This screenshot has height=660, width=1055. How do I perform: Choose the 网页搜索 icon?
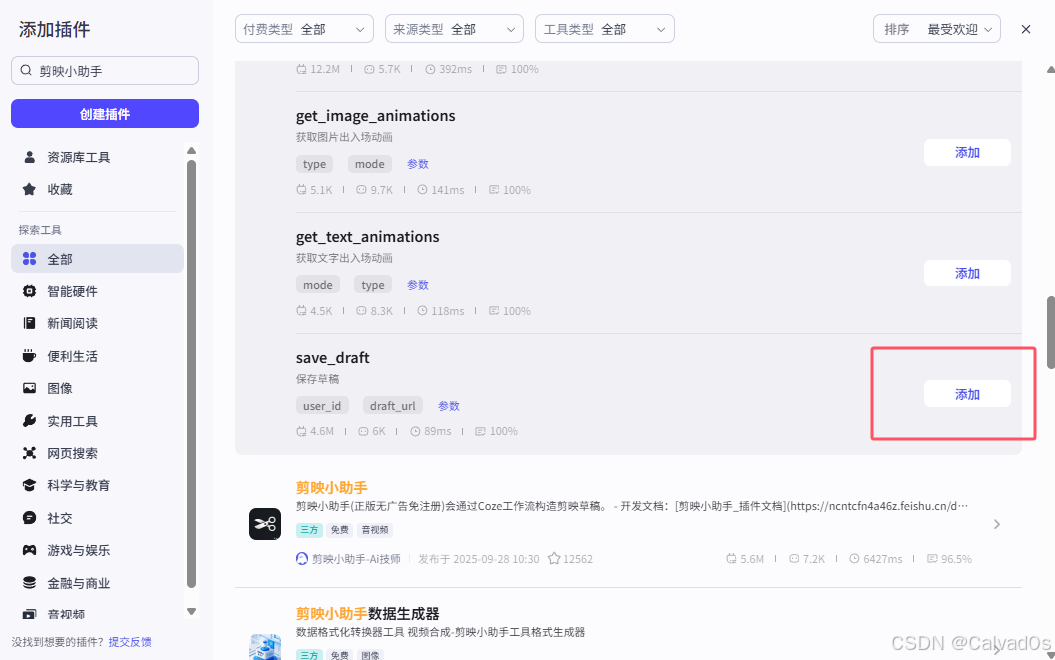(30, 453)
